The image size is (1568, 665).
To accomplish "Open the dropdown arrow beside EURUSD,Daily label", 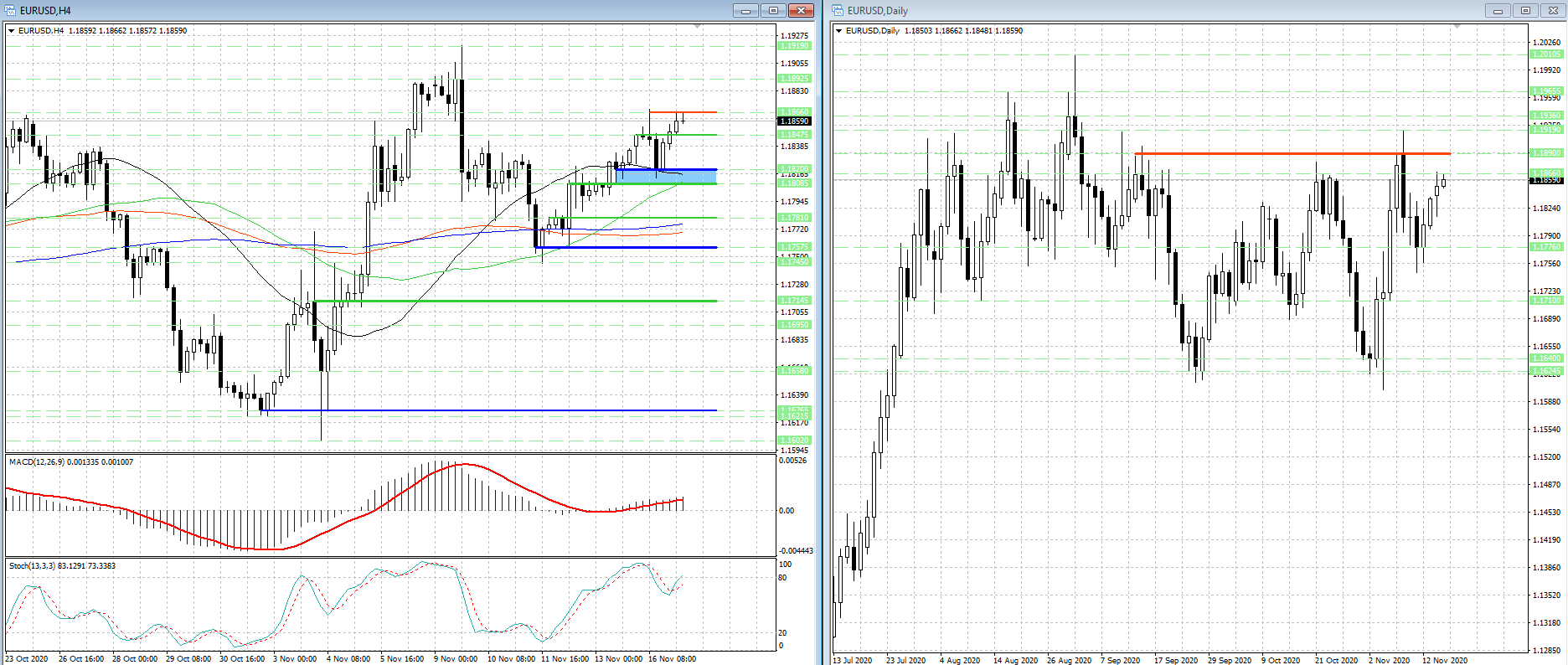I will pyautogui.click(x=839, y=31).
